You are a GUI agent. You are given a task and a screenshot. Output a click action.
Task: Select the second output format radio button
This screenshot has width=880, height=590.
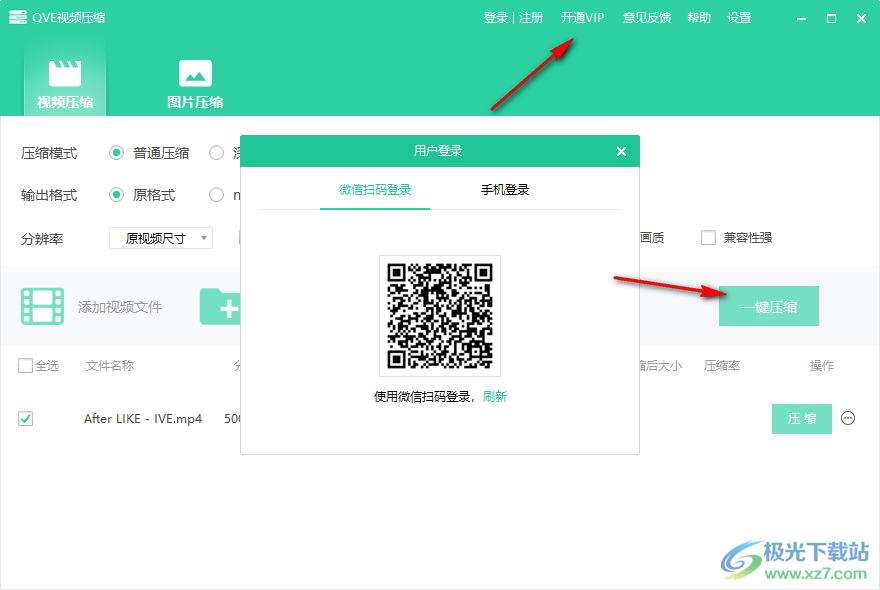tap(216, 195)
